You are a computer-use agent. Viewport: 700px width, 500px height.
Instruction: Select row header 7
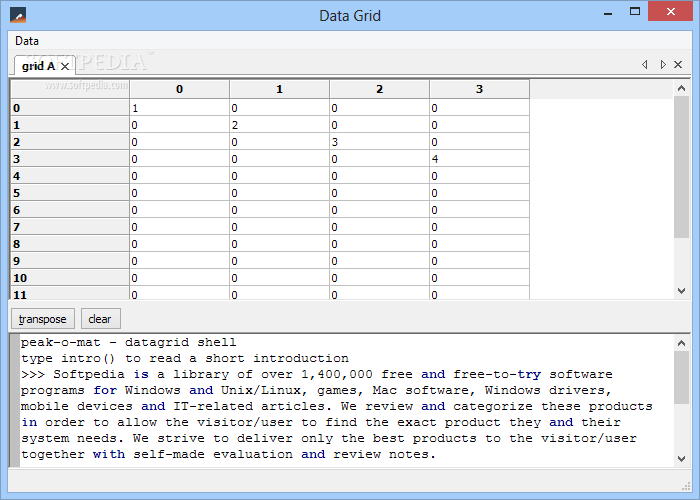[x=70, y=227]
